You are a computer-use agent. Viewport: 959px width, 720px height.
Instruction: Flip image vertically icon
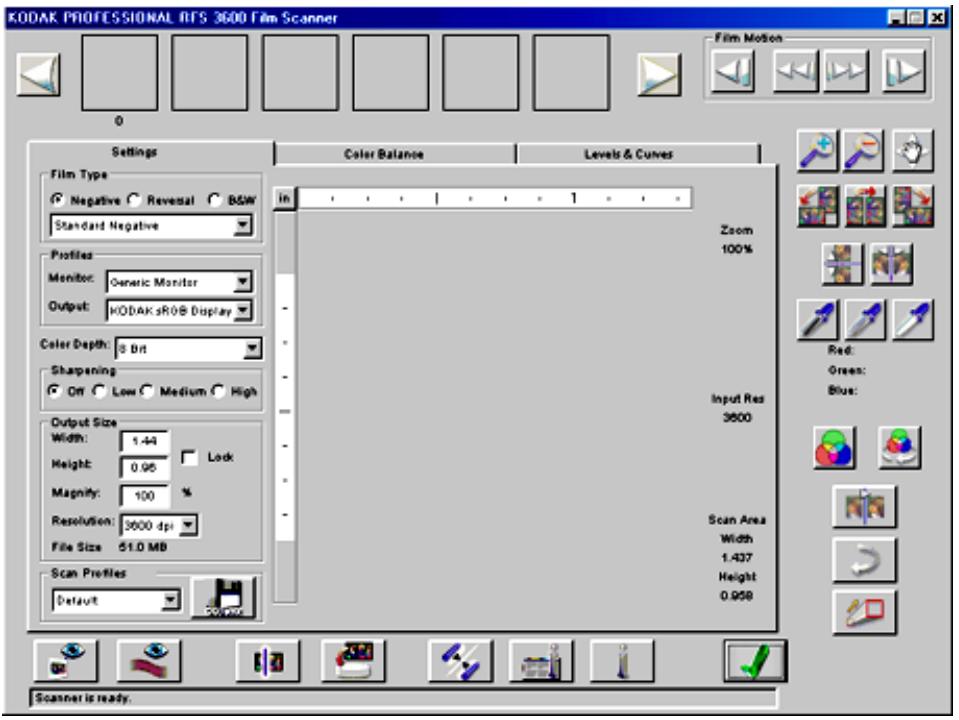pos(843,264)
